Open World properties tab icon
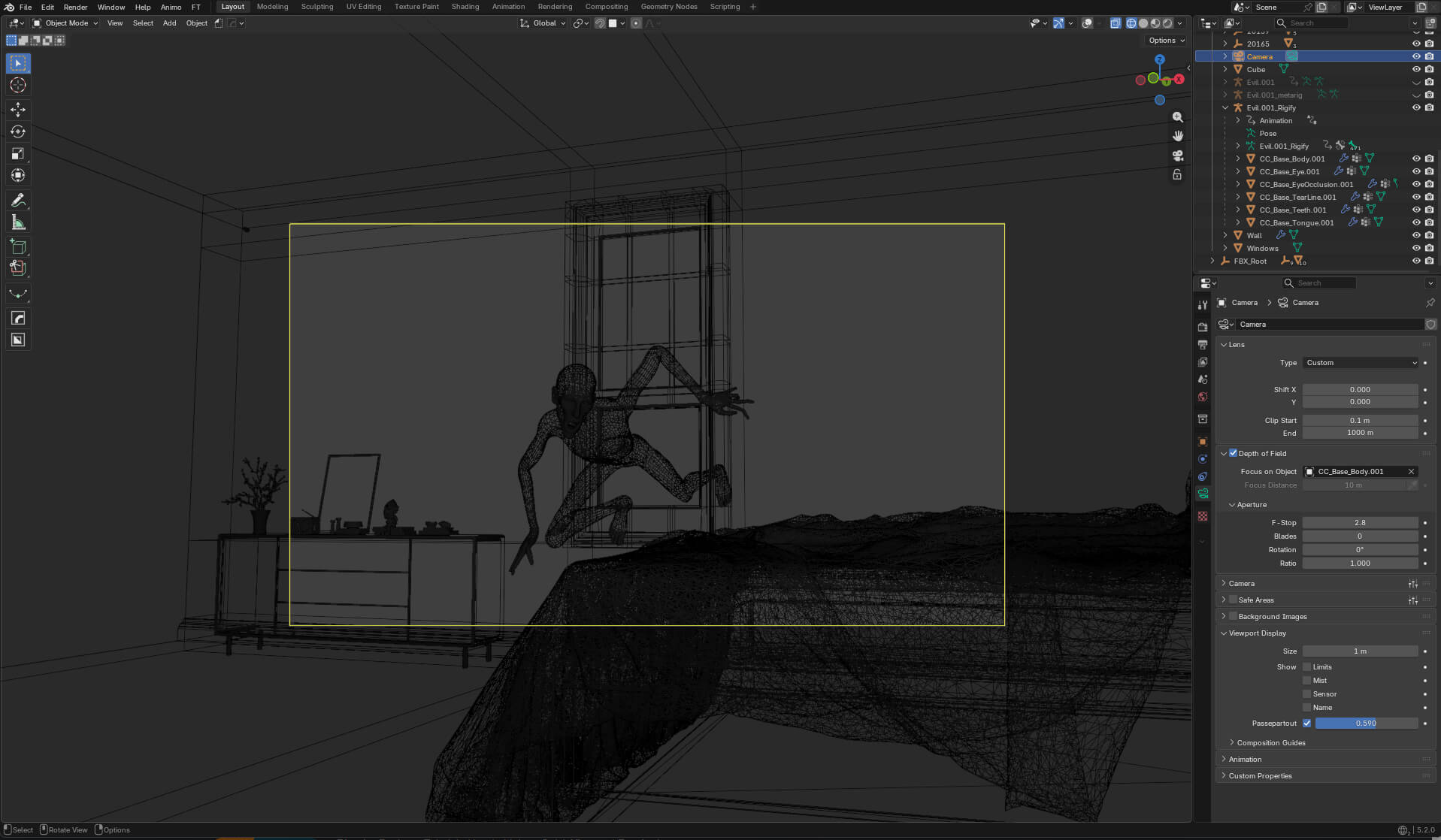1441x840 pixels. pyautogui.click(x=1203, y=397)
